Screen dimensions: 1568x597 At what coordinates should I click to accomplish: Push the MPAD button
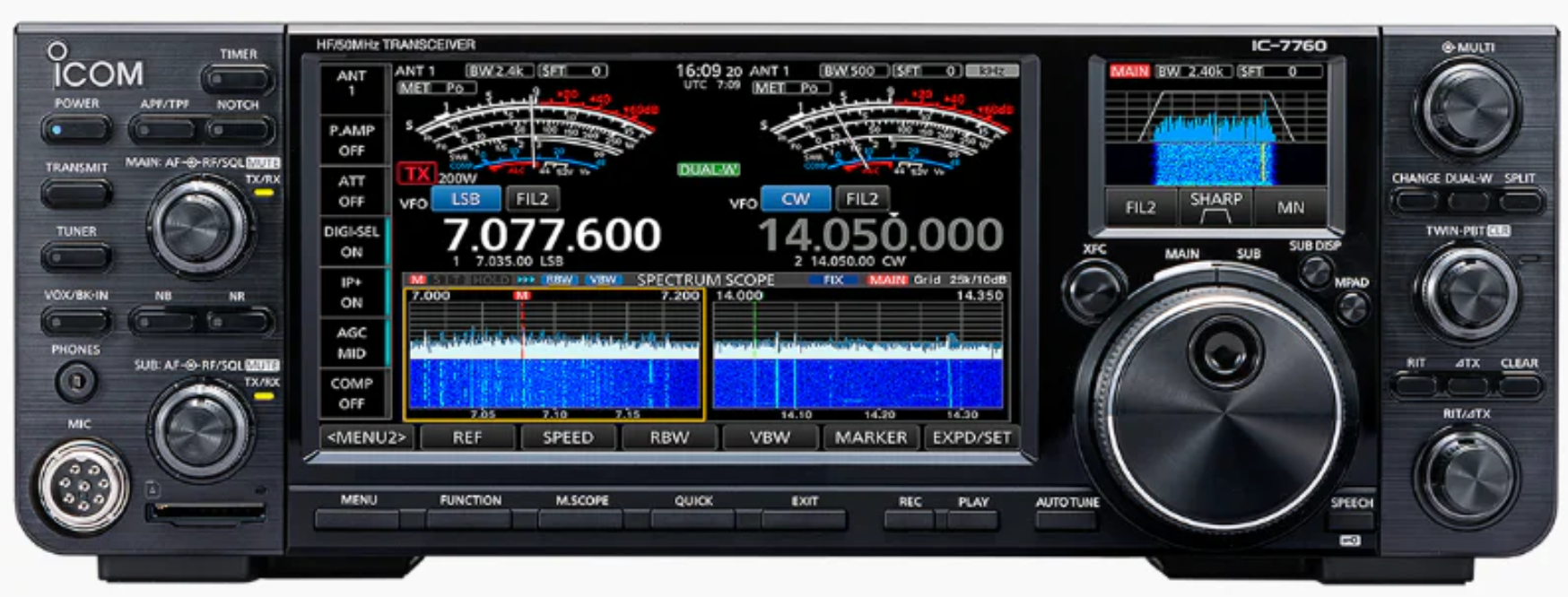(x=1351, y=307)
